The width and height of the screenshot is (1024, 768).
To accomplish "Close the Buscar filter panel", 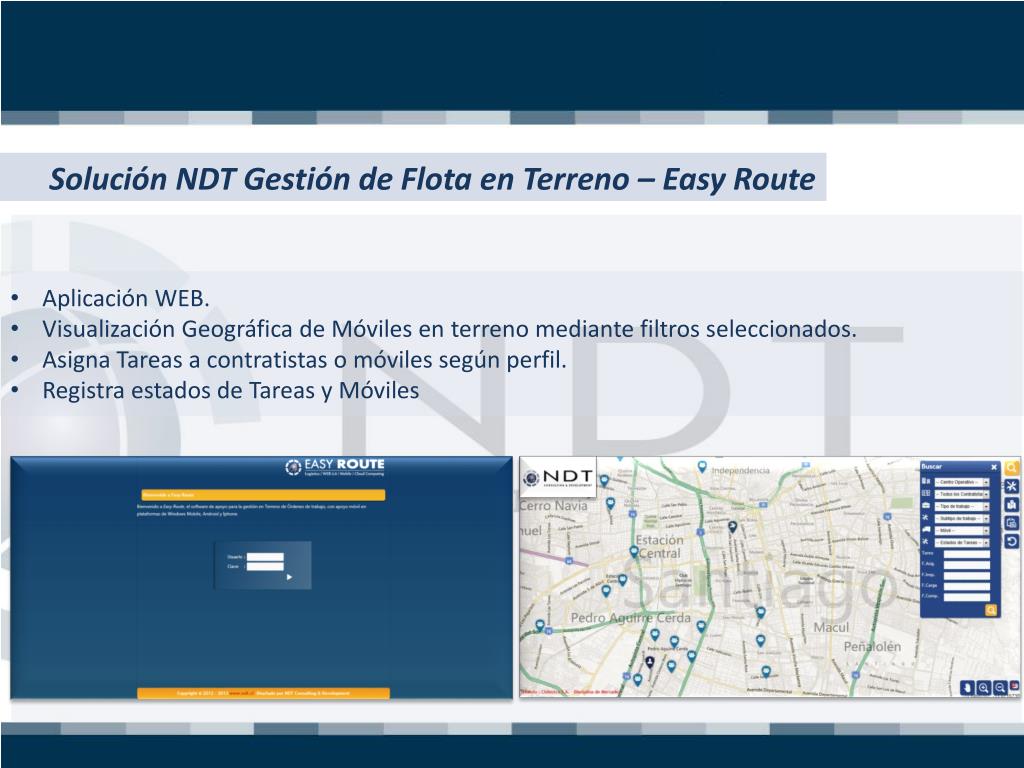I will (994, 467).
